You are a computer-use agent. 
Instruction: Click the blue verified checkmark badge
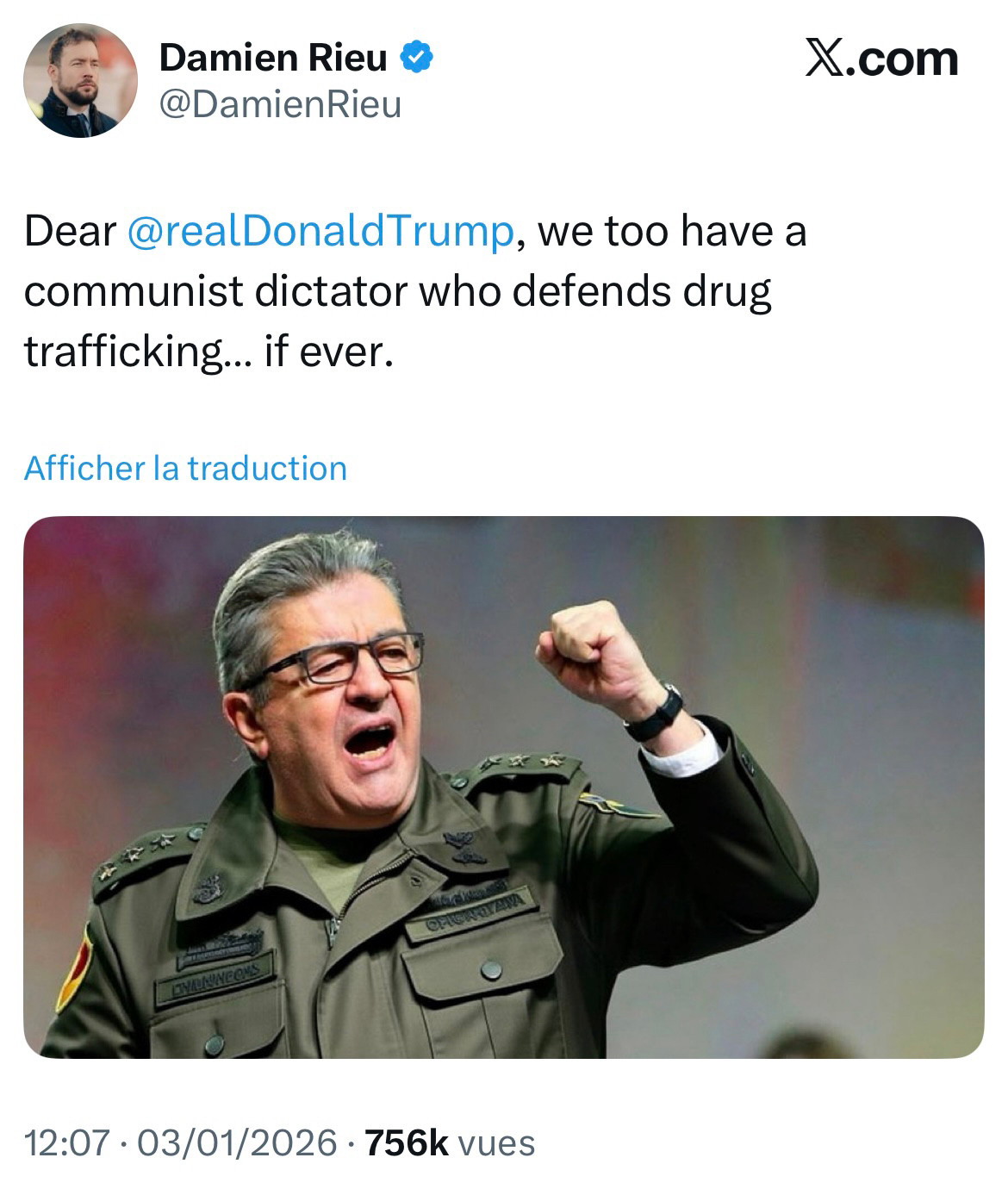click(416, 59)
